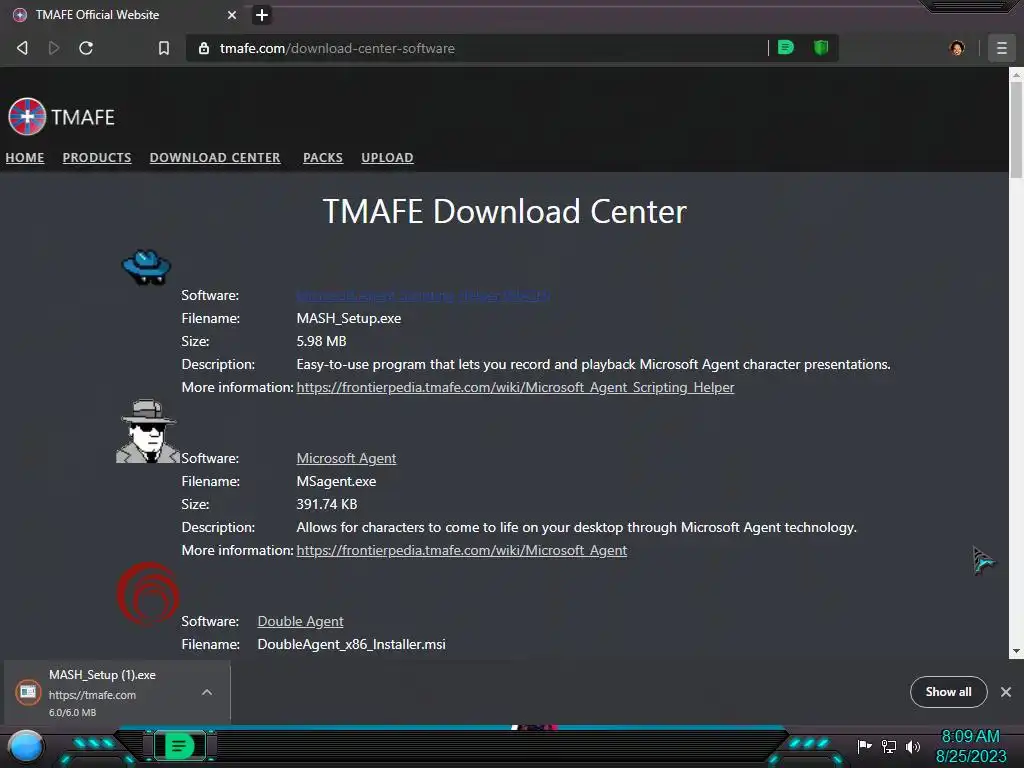Reload the page with refresh icon
Viewport: 1024px width, 768px height.
[x=86, y=48]
